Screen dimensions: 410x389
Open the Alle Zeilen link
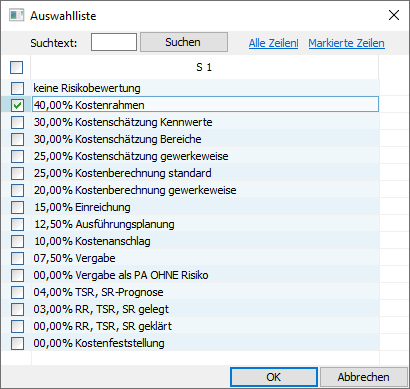click(x=273, y=43)
